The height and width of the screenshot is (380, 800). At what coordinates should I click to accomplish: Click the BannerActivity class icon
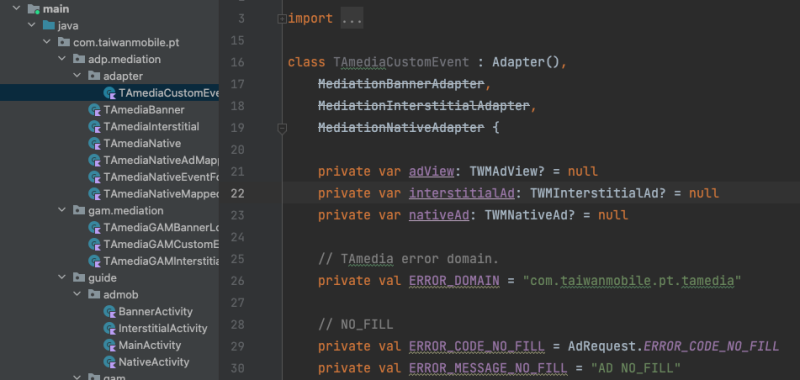110,312
